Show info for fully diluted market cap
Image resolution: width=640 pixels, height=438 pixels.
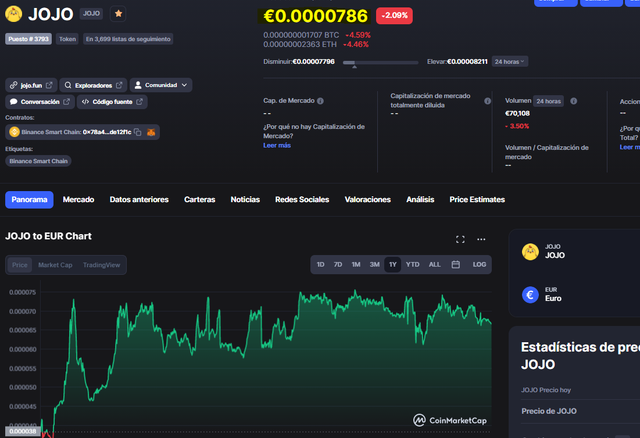coord(487,101)
